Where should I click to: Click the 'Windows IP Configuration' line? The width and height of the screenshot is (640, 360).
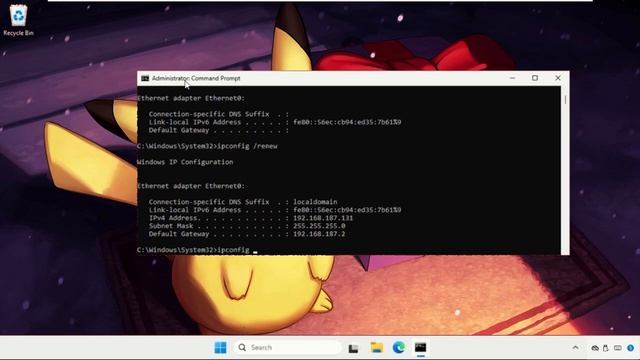(185, 162)
